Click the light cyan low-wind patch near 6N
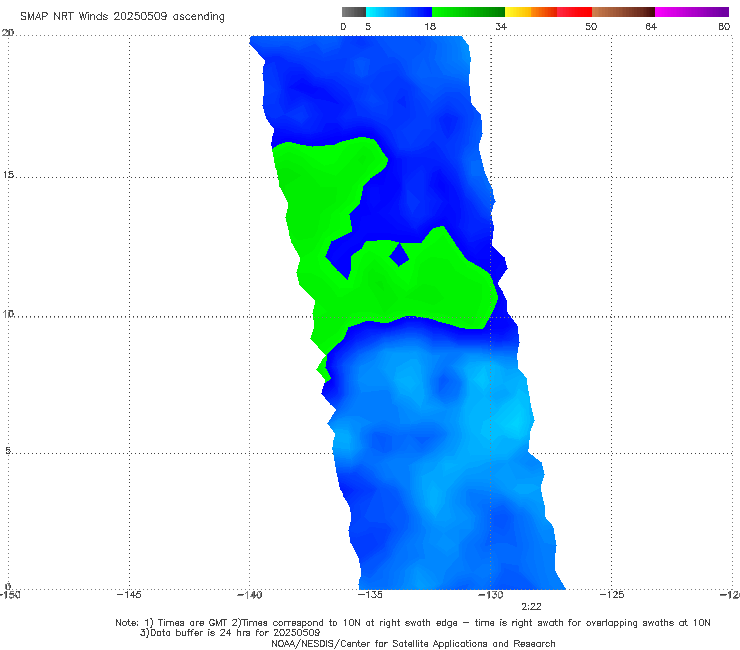 (x=517, y=420)
